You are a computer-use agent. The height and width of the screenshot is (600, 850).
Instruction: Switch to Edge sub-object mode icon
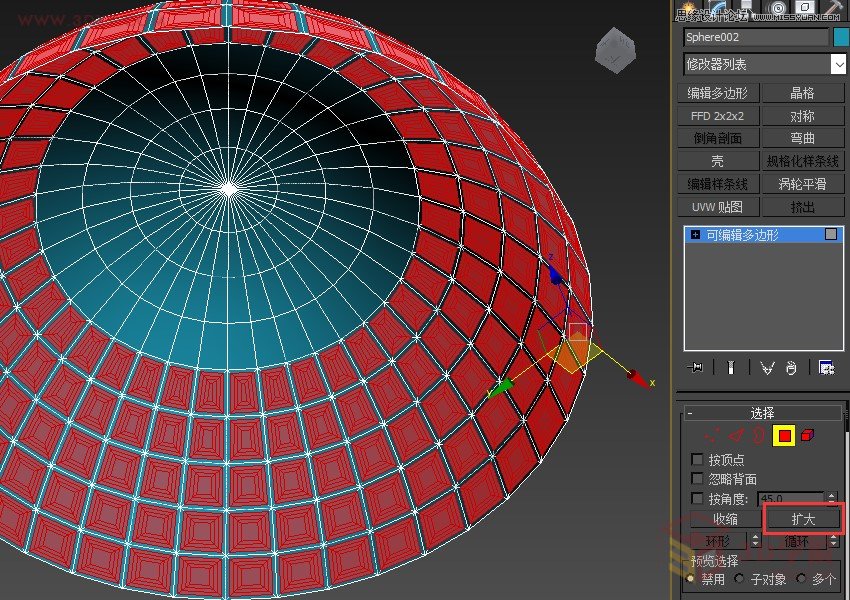(736, 436)
